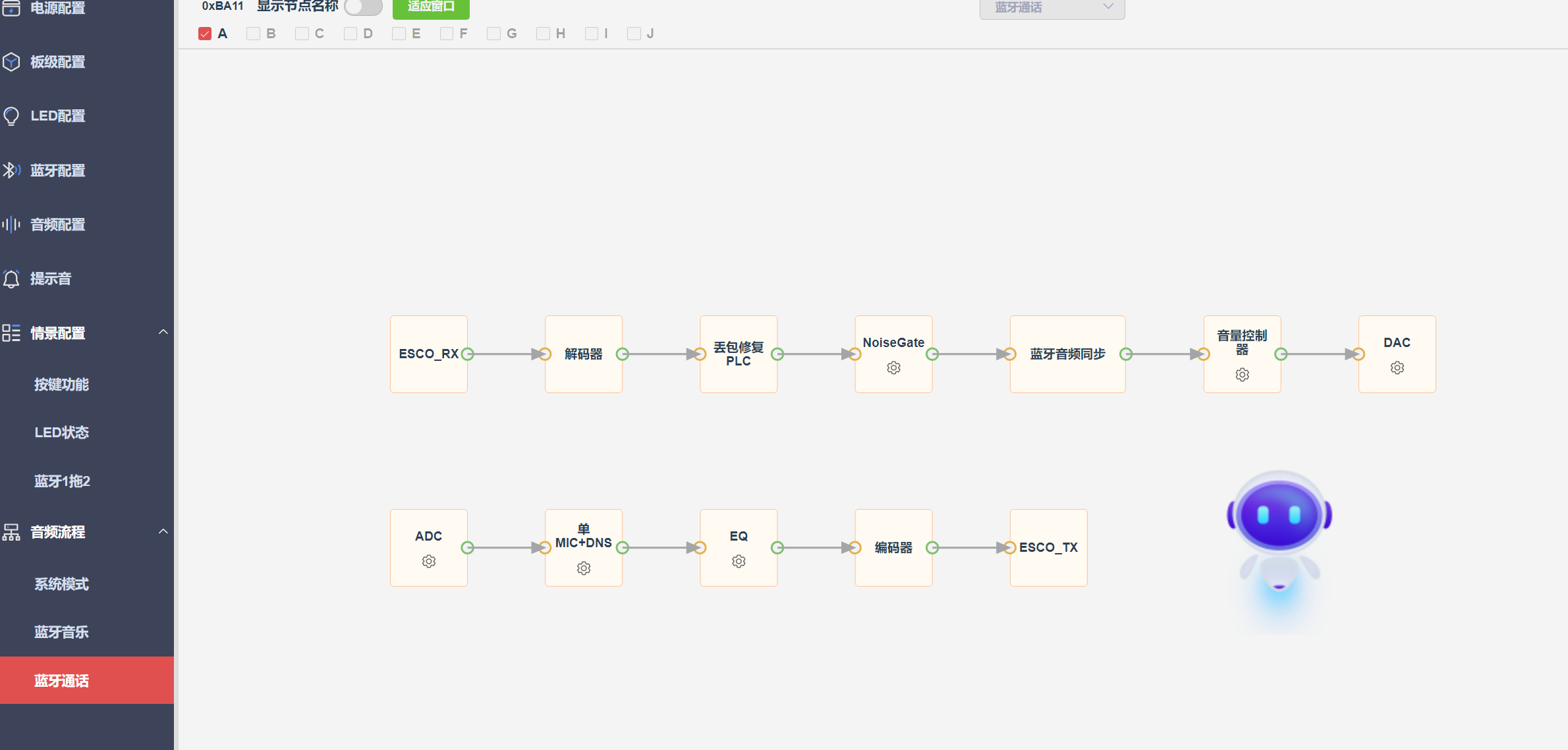Check the J checkbox
Viewport: 1568px width, 750px height.
(x=634, y=34)
